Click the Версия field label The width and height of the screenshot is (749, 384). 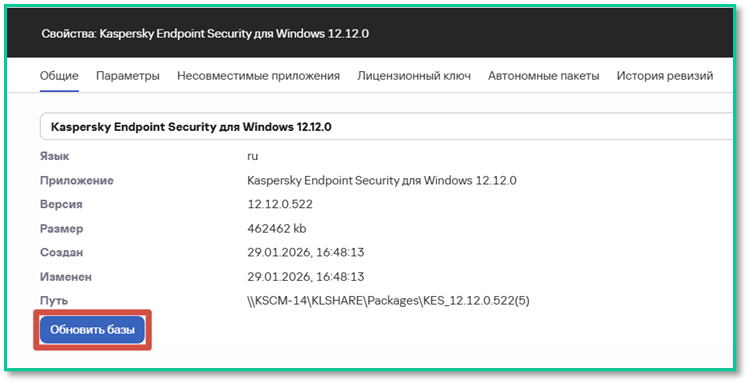tap(61, 204)
